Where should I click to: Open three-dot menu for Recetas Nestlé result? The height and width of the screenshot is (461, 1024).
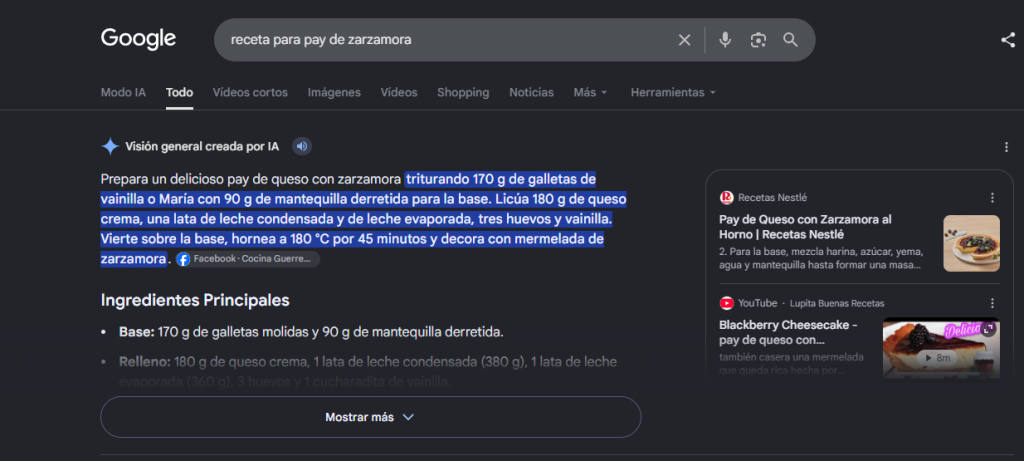pos(992,197)
